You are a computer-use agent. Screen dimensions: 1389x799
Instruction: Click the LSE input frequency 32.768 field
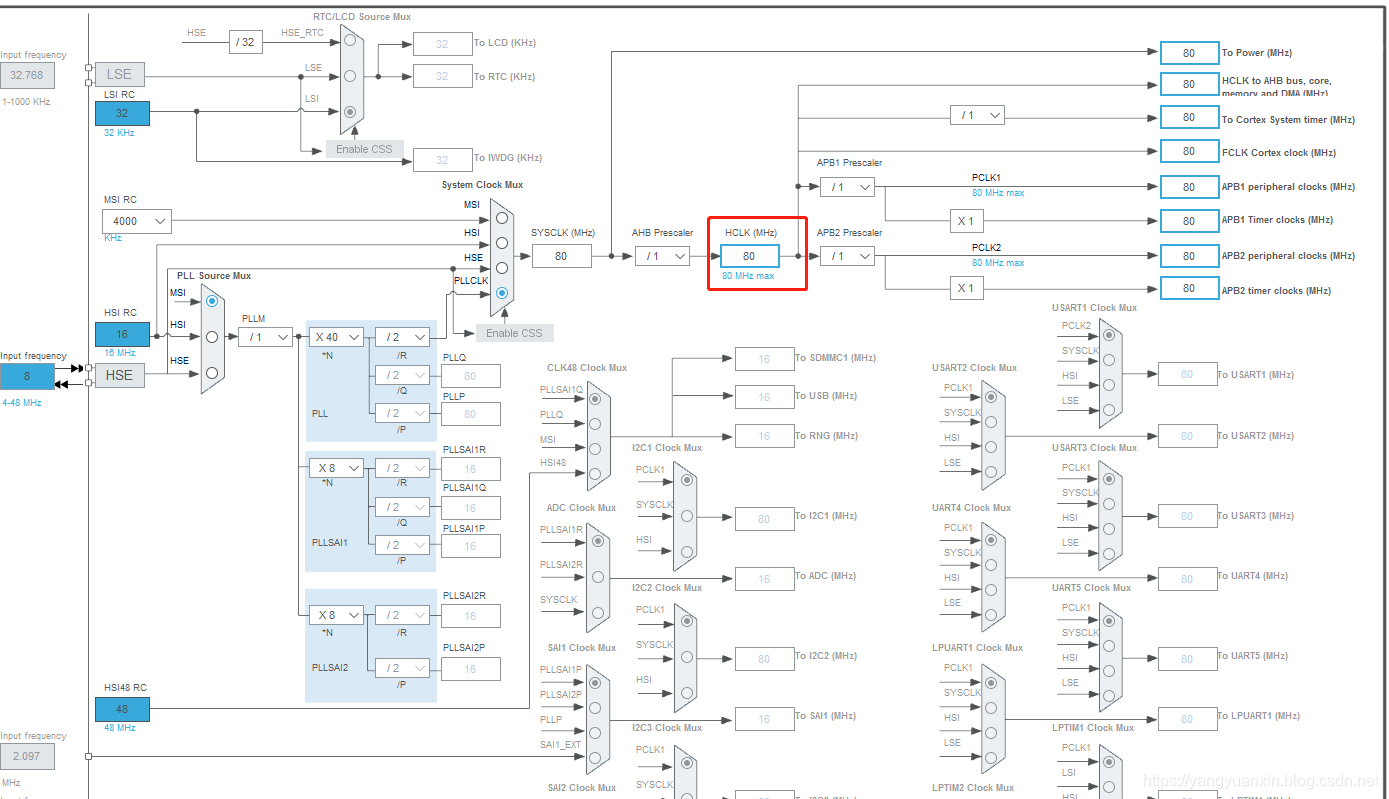click(27, 75)
